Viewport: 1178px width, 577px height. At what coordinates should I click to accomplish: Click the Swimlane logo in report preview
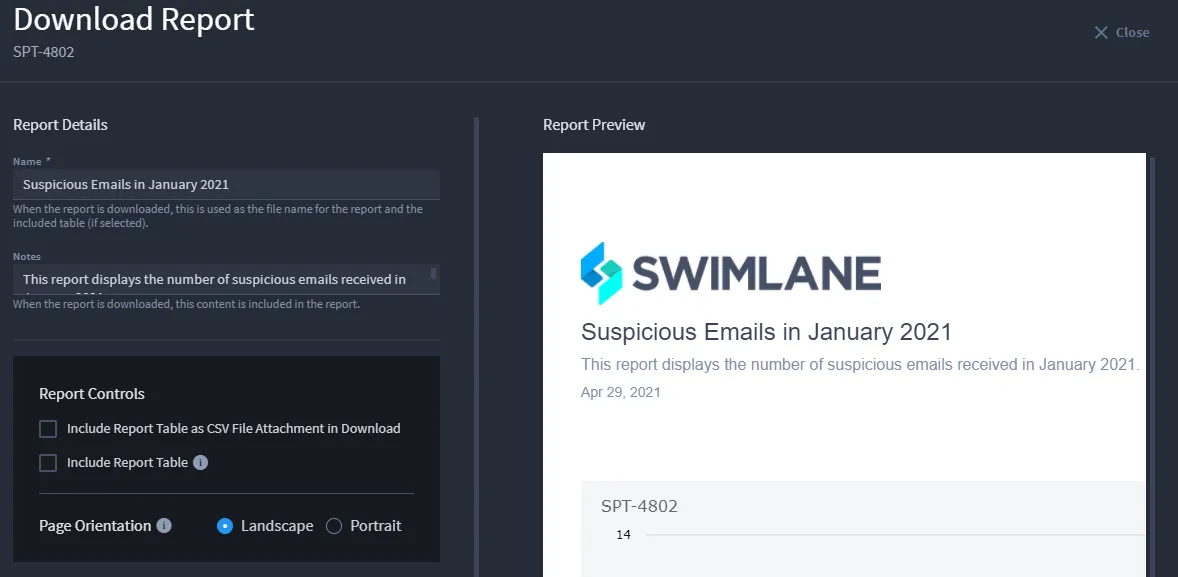pyautogui.click(x=730, y=273)
